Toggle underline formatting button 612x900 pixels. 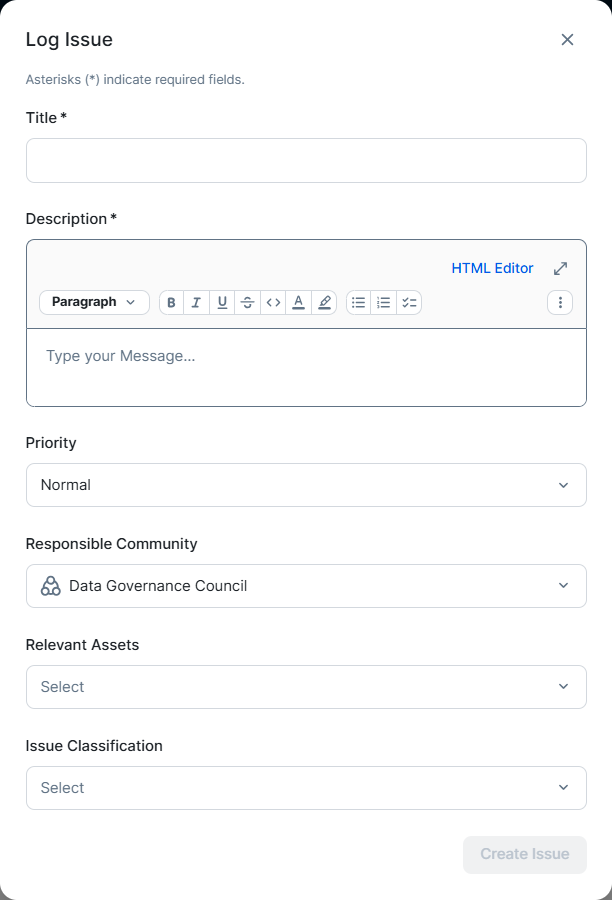tap(222, 303)
